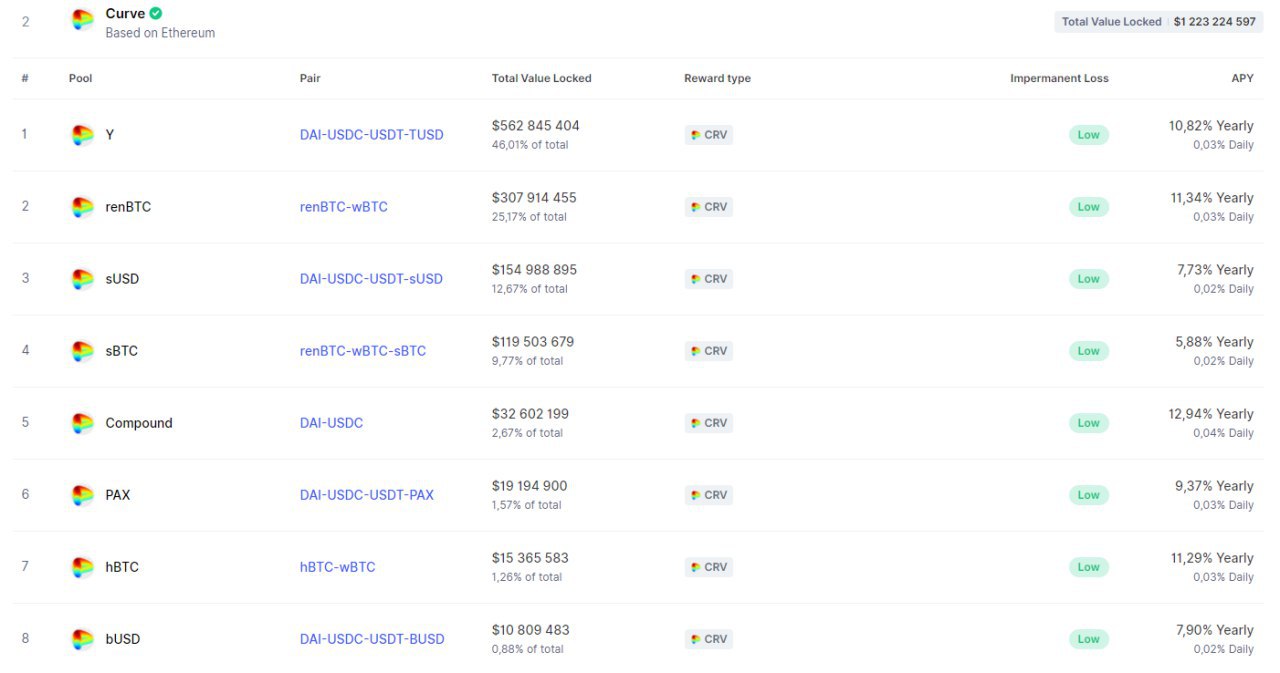Screen dimensions: 1280x673
Task: Click the CRV reward badge in renBTC row
Action: (x=709, y=207)
